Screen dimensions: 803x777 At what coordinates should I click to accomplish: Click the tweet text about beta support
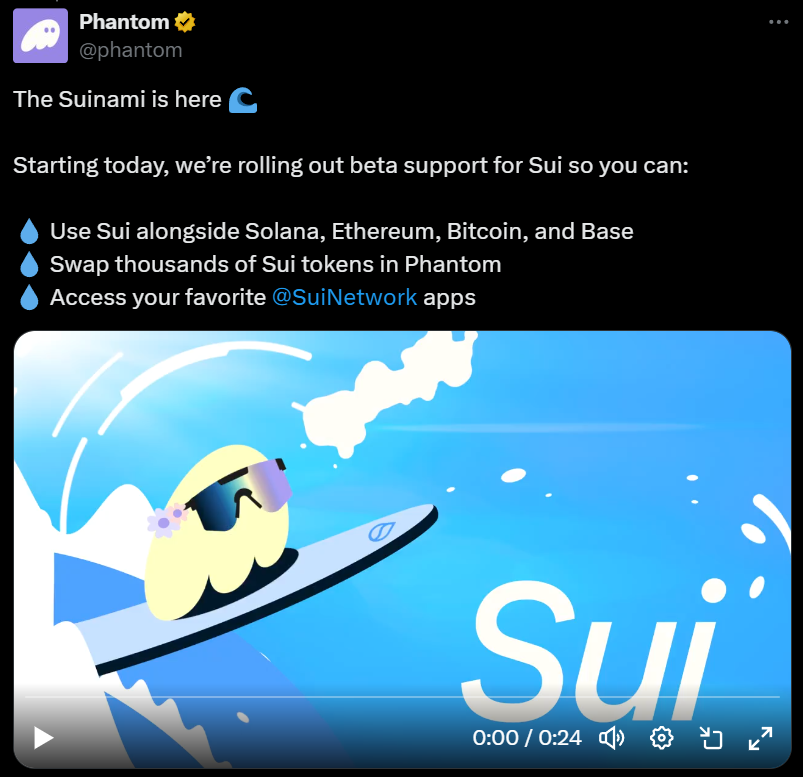351,165
